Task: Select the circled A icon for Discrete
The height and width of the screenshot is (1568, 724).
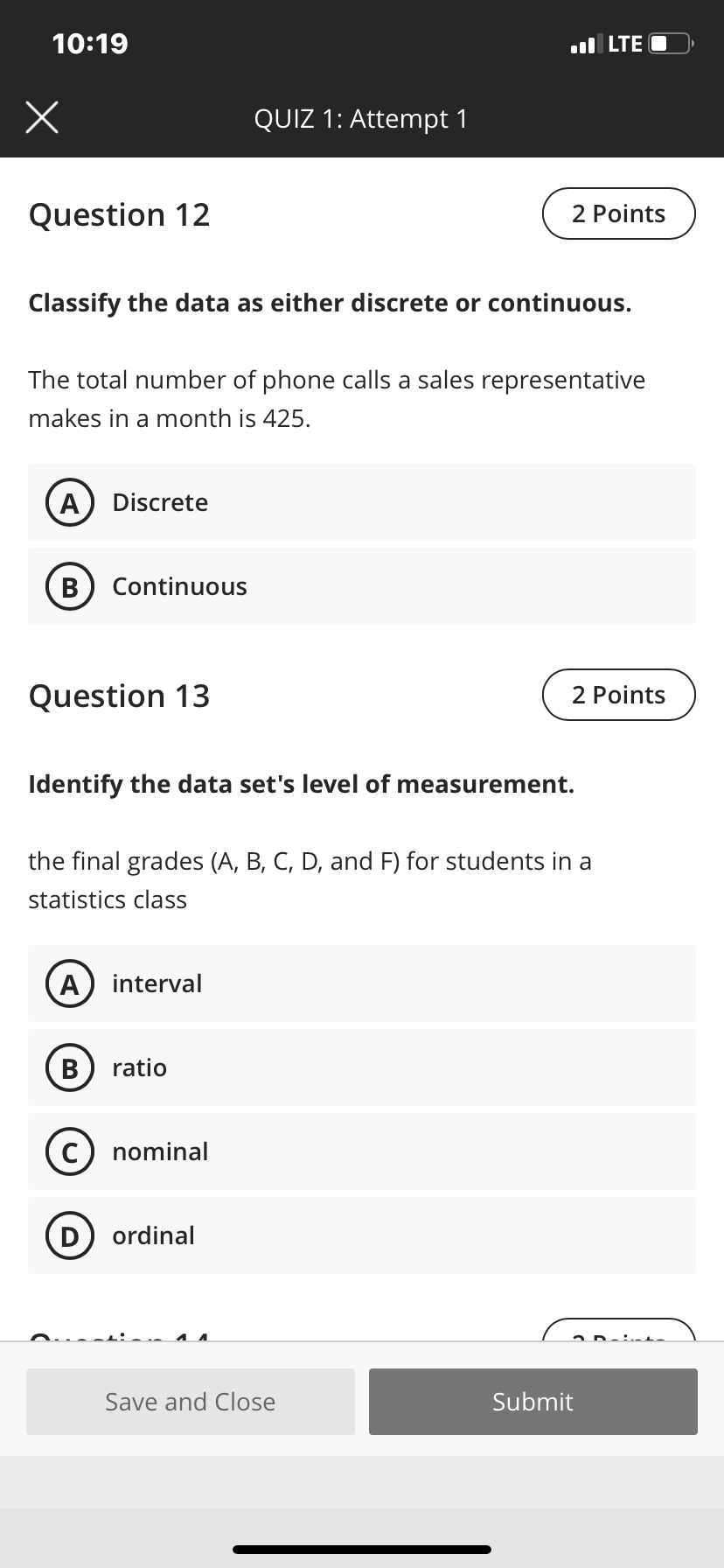Action: click(70, 502)
